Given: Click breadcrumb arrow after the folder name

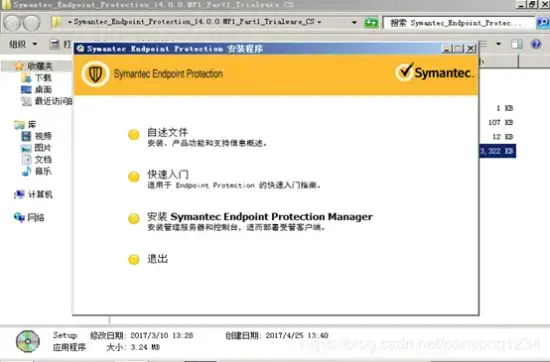Looking at the screenshot, I should click(319, 22).
